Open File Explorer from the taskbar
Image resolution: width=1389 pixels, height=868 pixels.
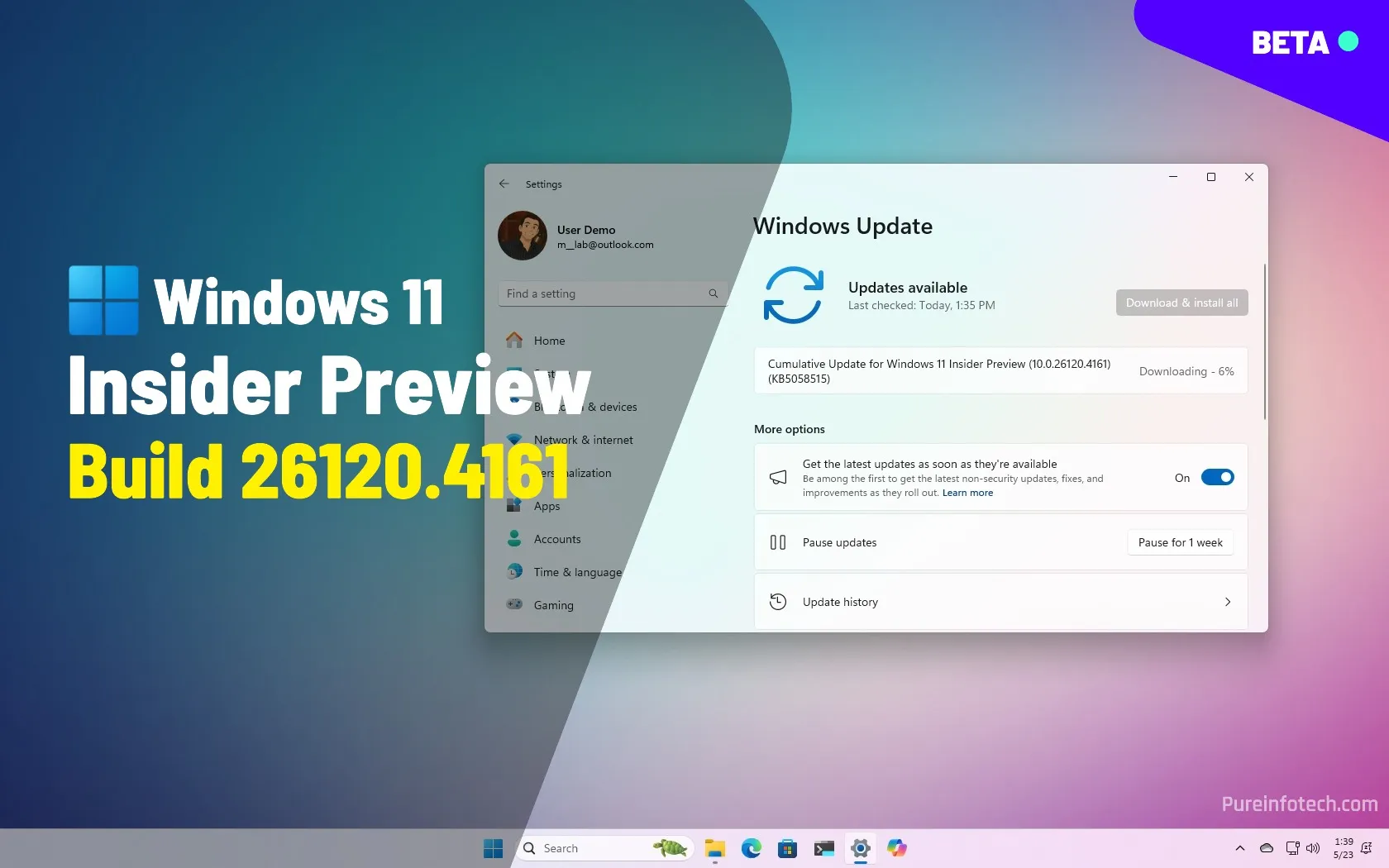[x=714, y=848]
